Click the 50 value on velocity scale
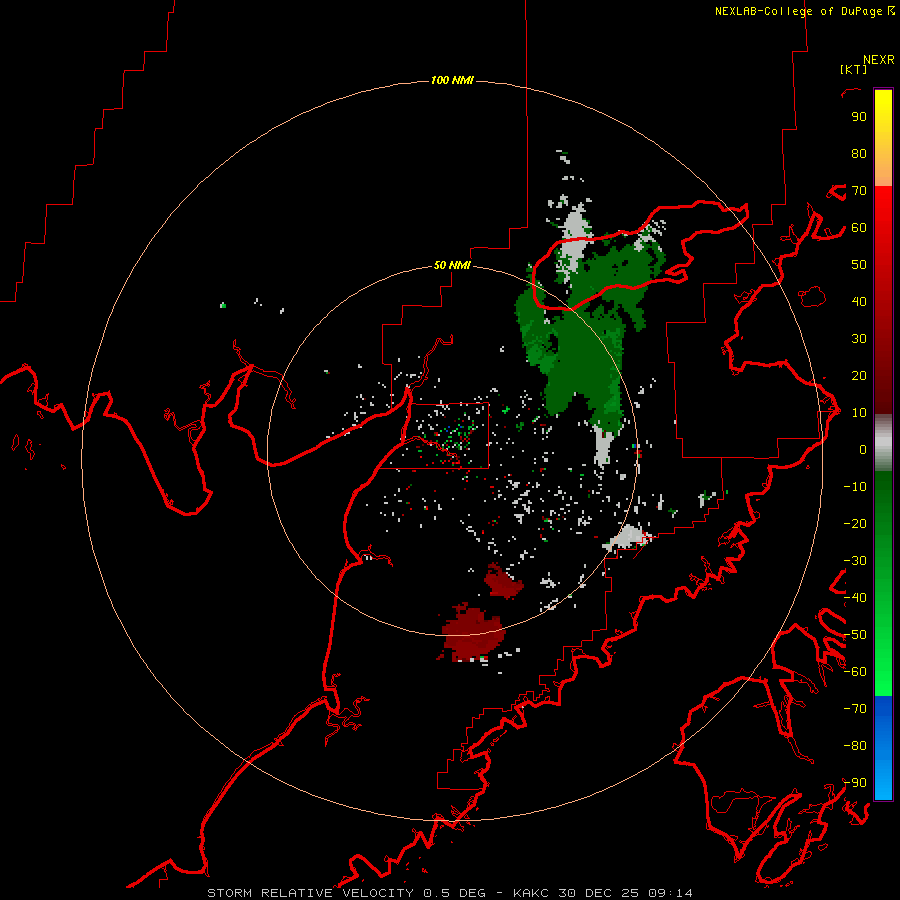The image size is (900, 900). click(x=859, y=265)
